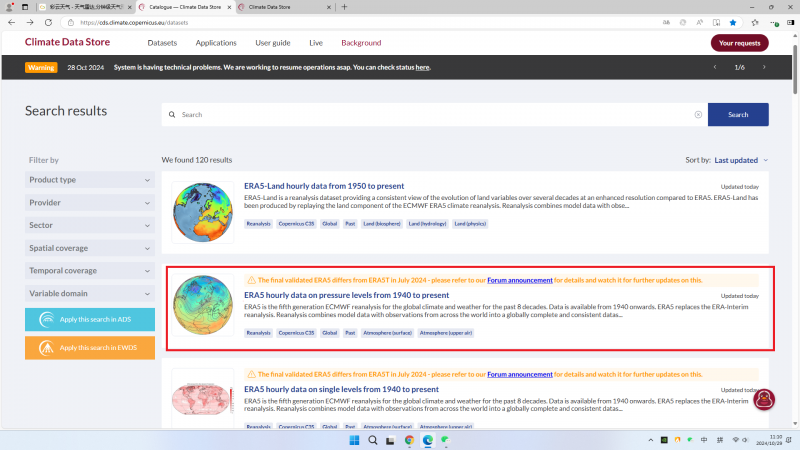Open Windows Start menu
Viewport: 800px width, 450px height.
pos(352,440)
